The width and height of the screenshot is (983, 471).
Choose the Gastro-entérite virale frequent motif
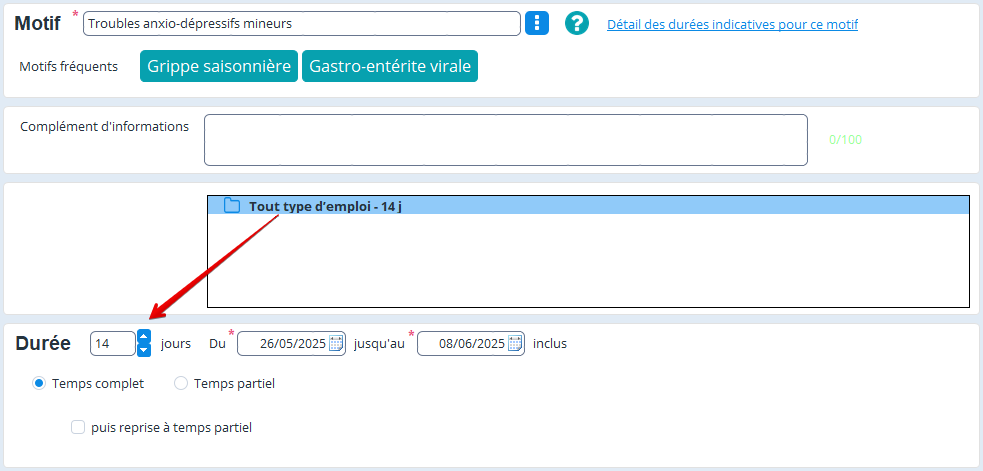(389, 67)
